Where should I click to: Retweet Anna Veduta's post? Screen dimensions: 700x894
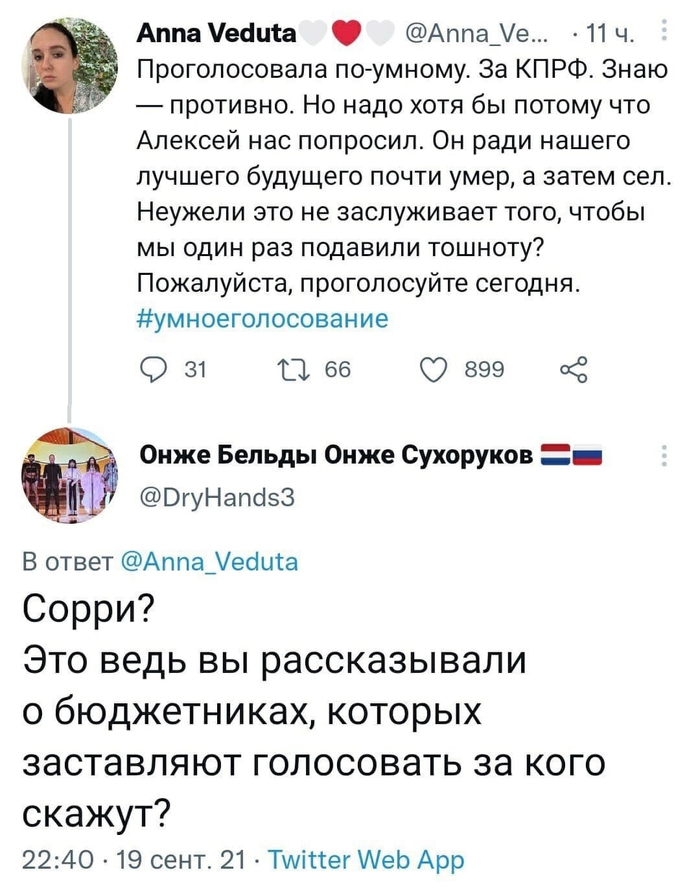click(291, 369)
